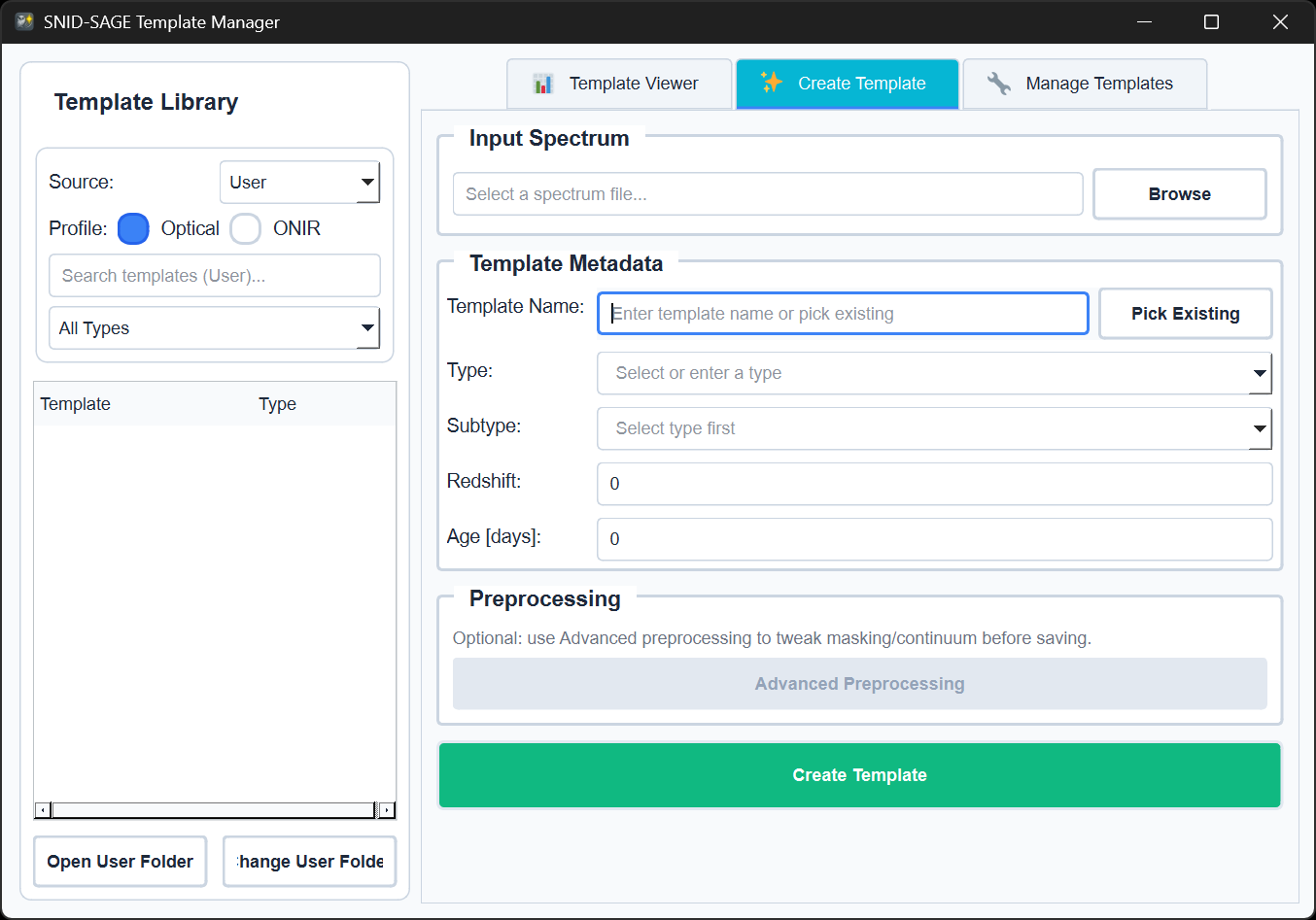Open the Source combo box showing User

299,182
